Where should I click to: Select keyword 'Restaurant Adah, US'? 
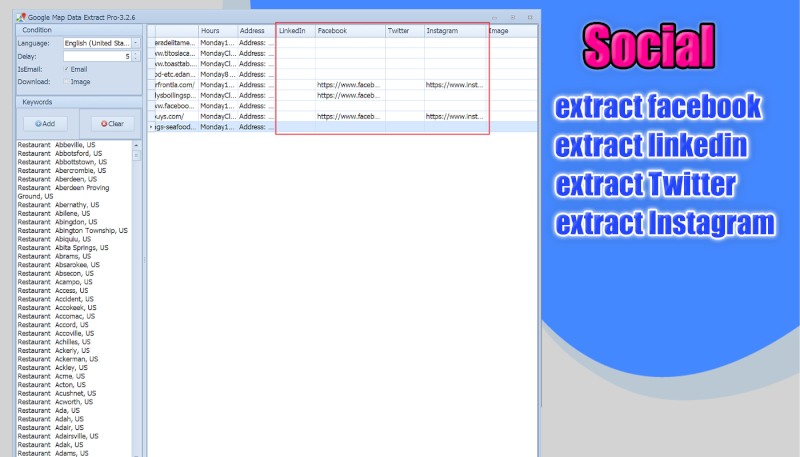(x=51, y=419)
